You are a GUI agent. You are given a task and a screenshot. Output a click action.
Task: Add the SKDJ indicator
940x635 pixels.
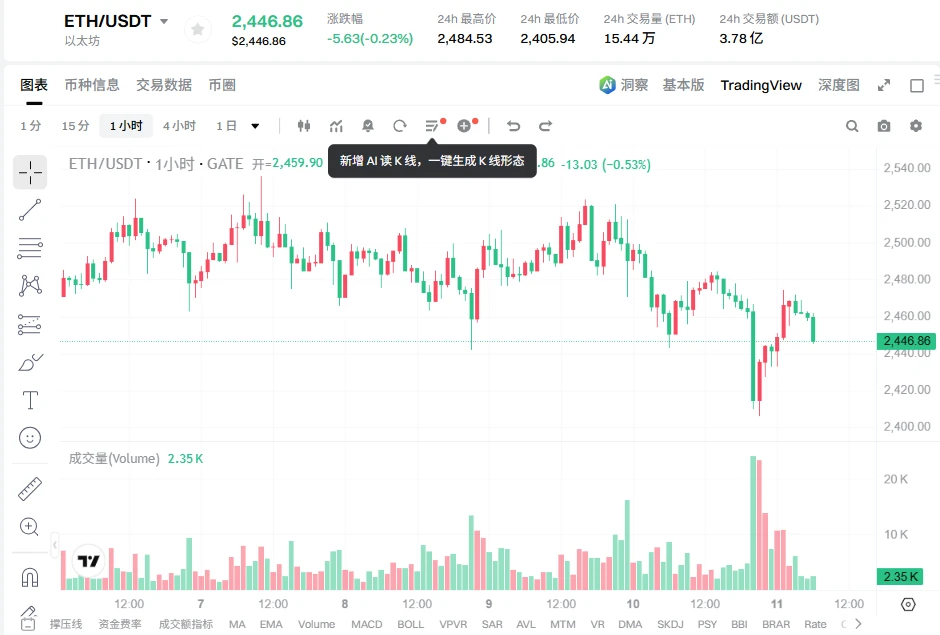pyautogui.click(x=670, y=624)
